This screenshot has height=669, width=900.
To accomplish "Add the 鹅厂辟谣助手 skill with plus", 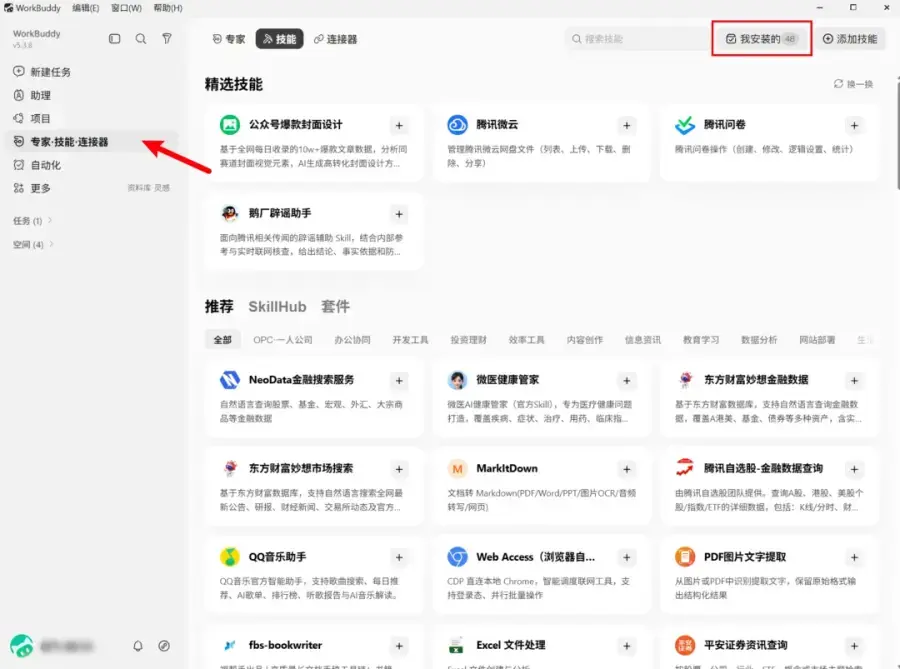I will click(x=399, y=214).
